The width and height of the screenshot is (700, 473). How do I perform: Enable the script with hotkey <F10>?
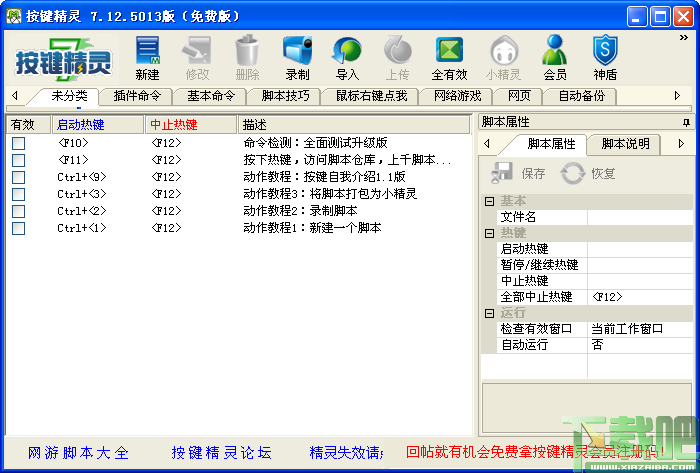tap(18, 143)
